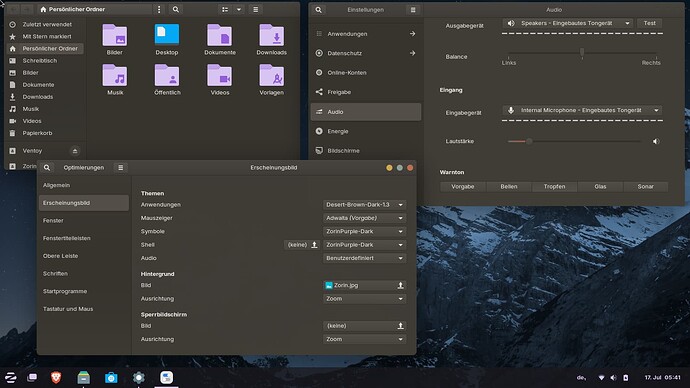The height and width of the screenshot is (388, 690).
Task: Click the file manager search icon
Action: click(x=176, y=9)
